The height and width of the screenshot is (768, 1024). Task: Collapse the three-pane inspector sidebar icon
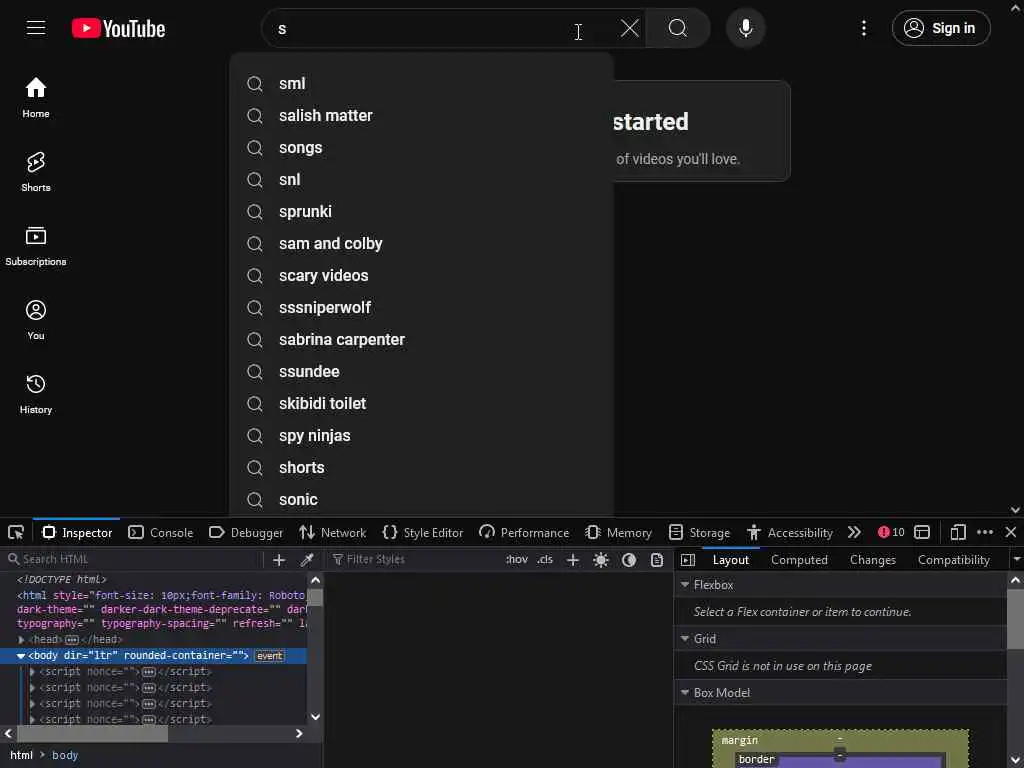click(688, 560)
